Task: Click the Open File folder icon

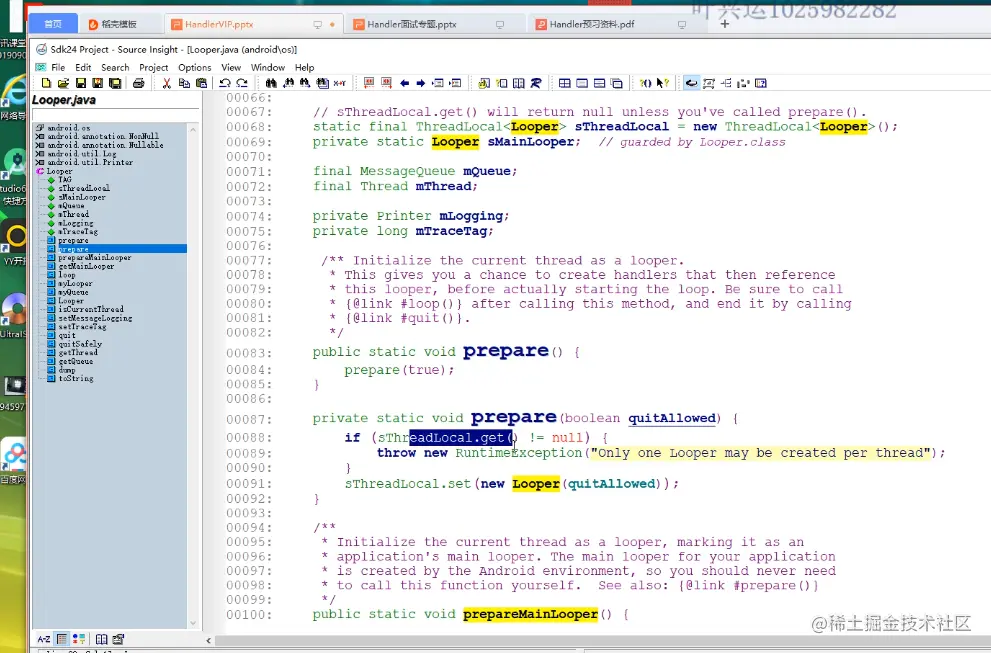Action: pyautogui.click(x=63, y=83)
